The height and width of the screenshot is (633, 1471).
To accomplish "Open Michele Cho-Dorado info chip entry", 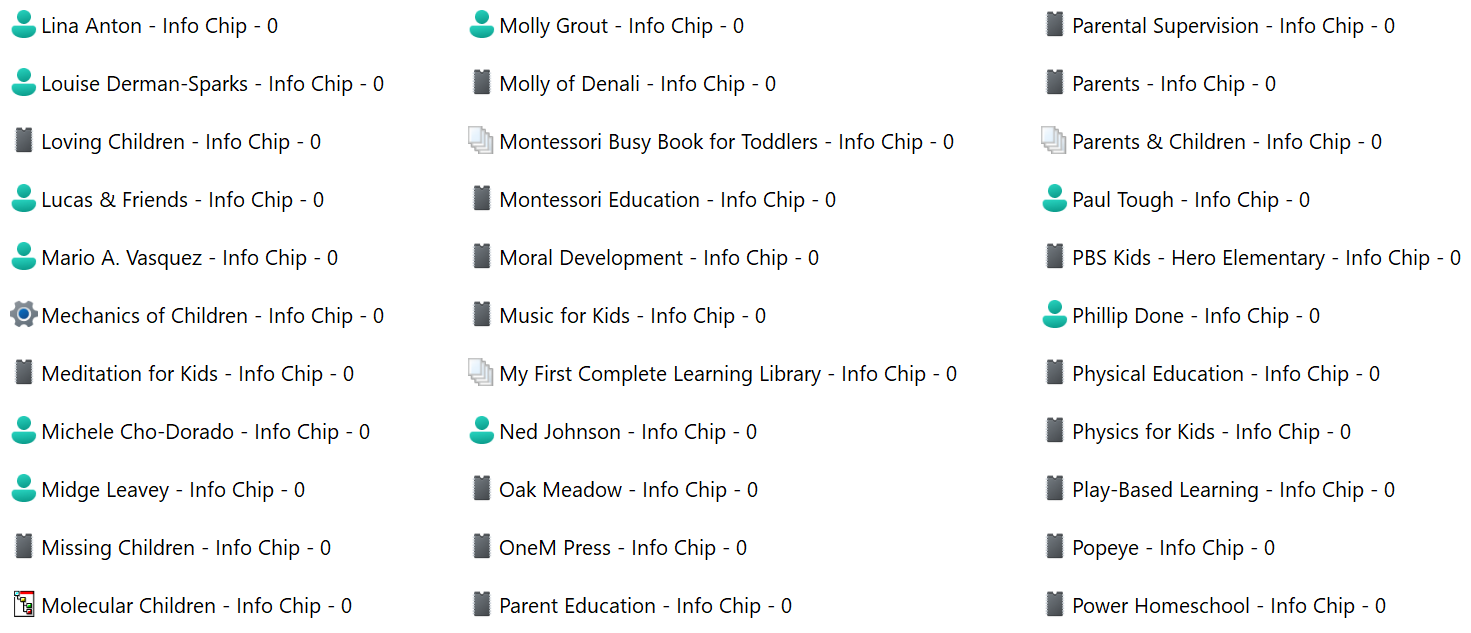I will [205, 432].
